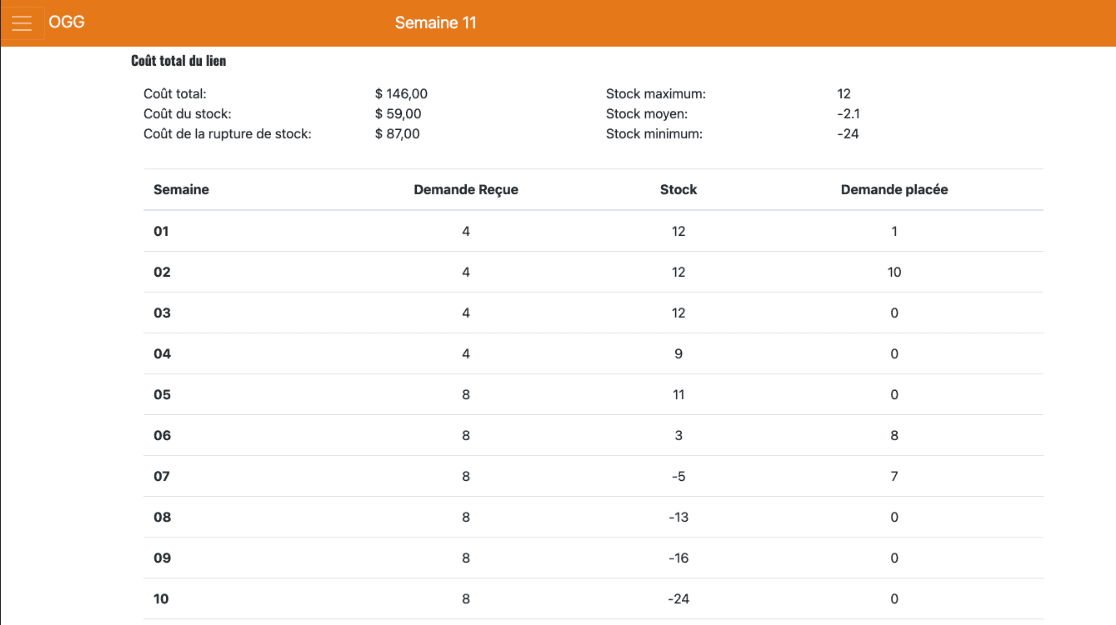Screen dimensions: 1116x625
Task: Click the OGG app title
Action: pos(67,22)
